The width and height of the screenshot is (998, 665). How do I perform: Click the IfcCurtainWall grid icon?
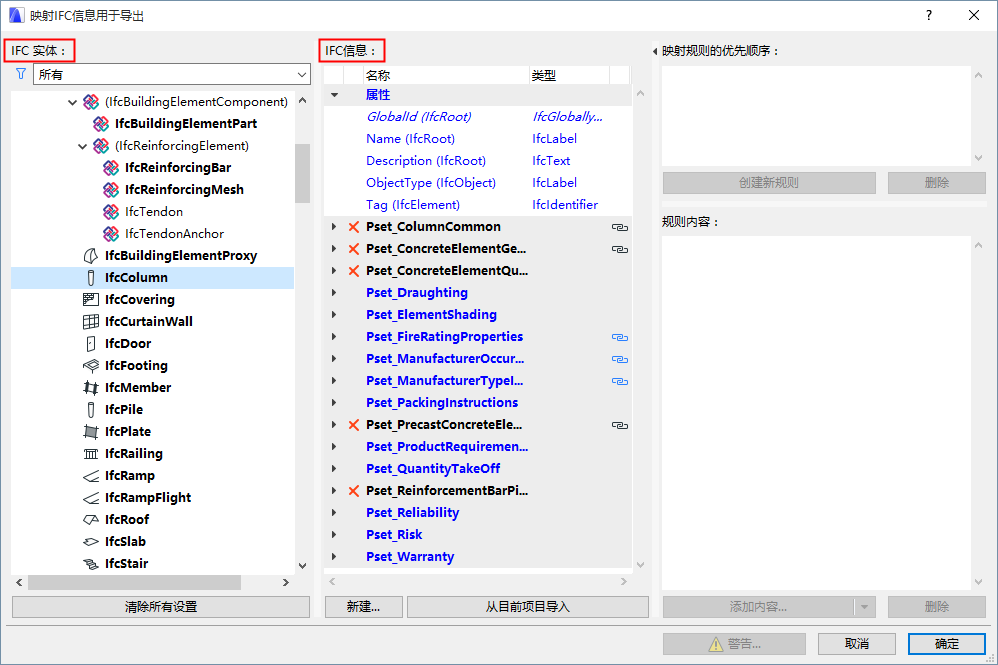coord(91,321)
